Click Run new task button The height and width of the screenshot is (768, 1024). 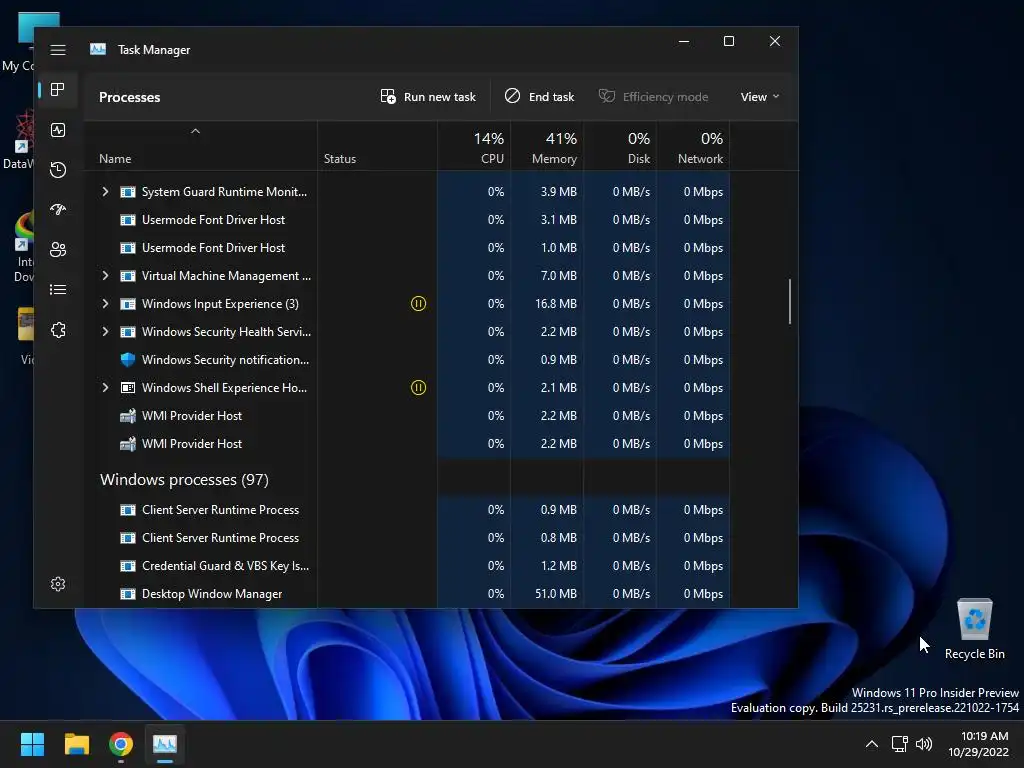pyautogui.click(x=428, y=97)
